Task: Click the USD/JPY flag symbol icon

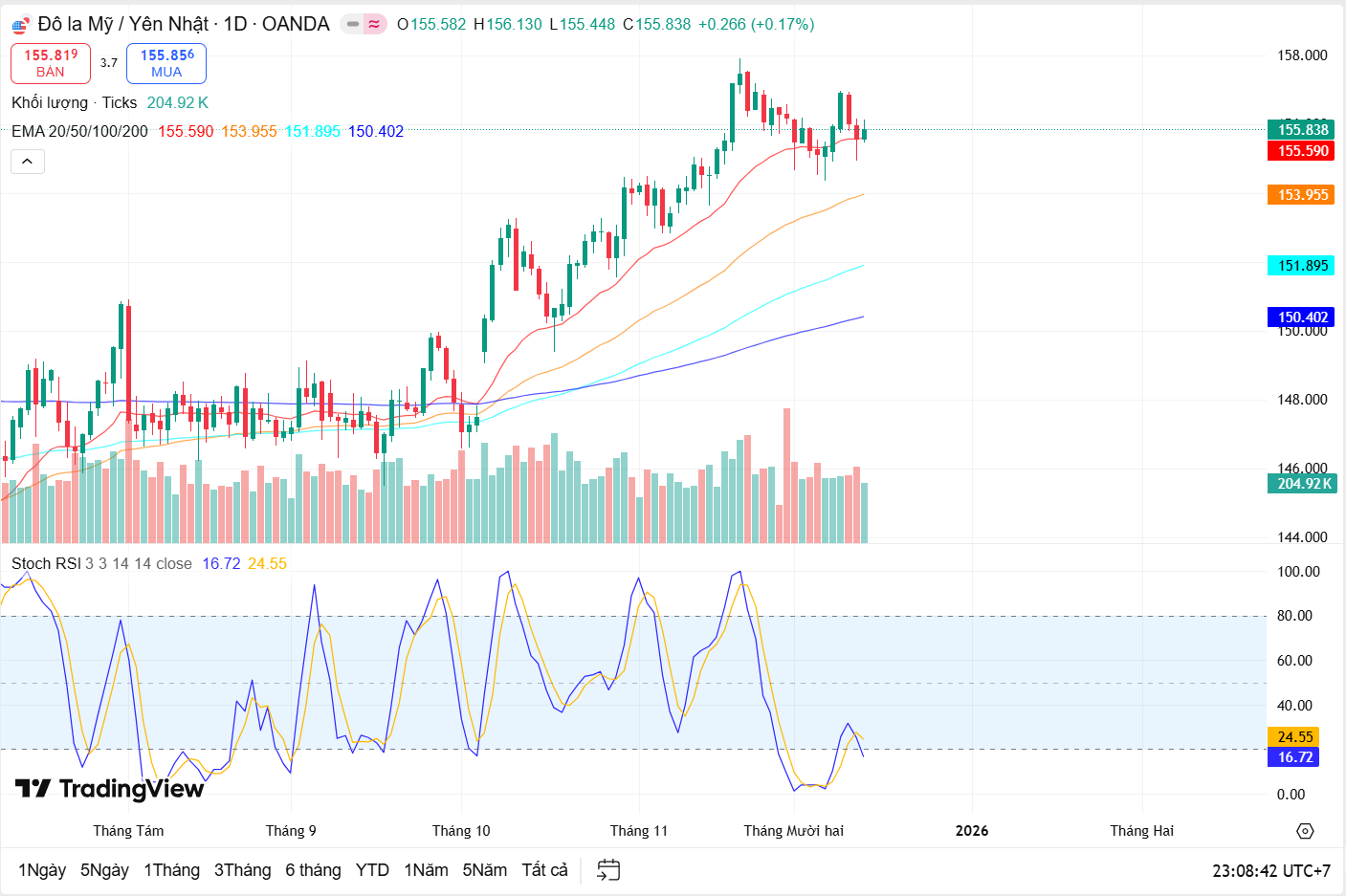Action: [20, 25]
